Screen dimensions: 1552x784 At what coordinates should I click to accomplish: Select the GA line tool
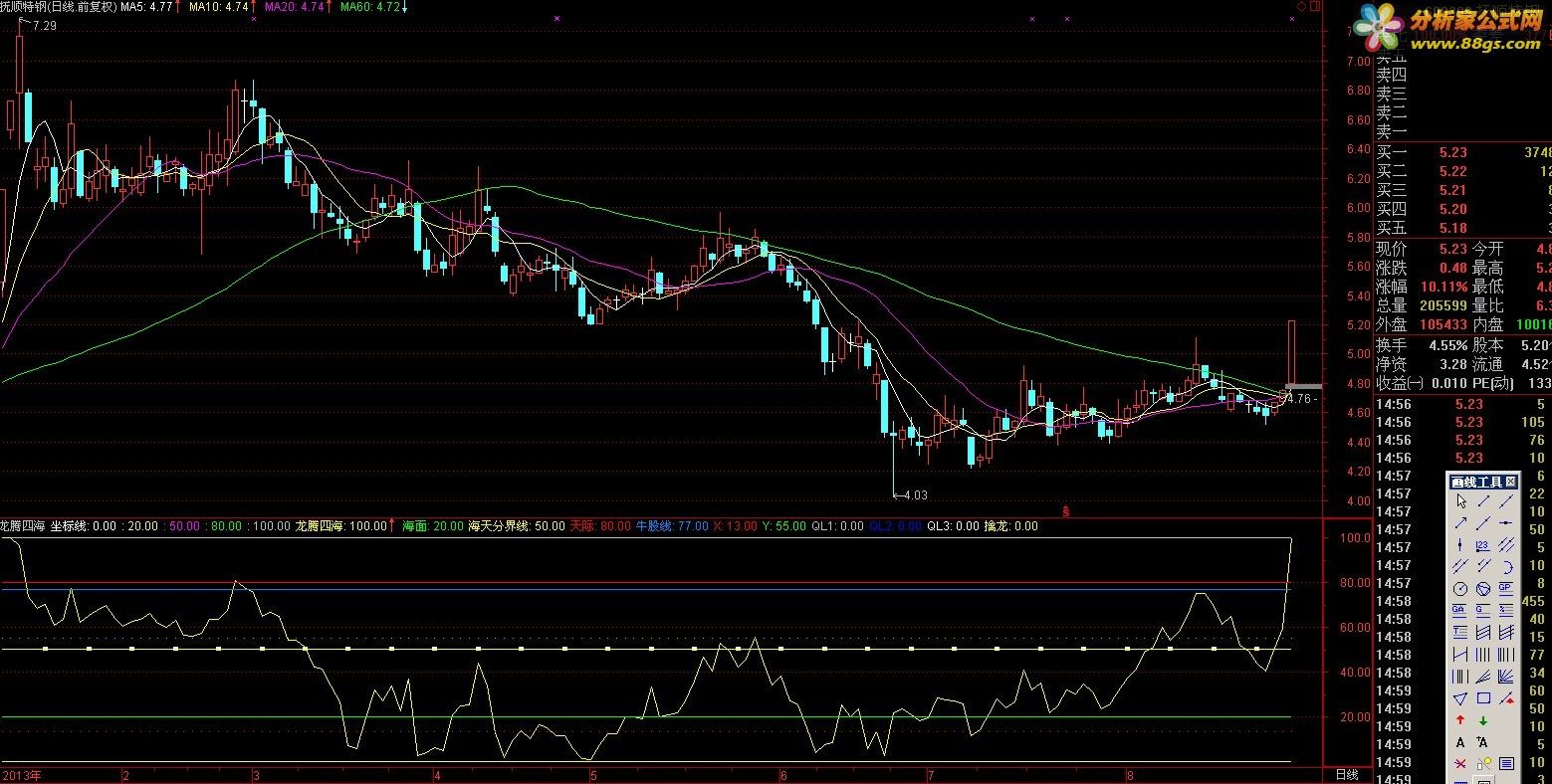(x=1460, y=609)
